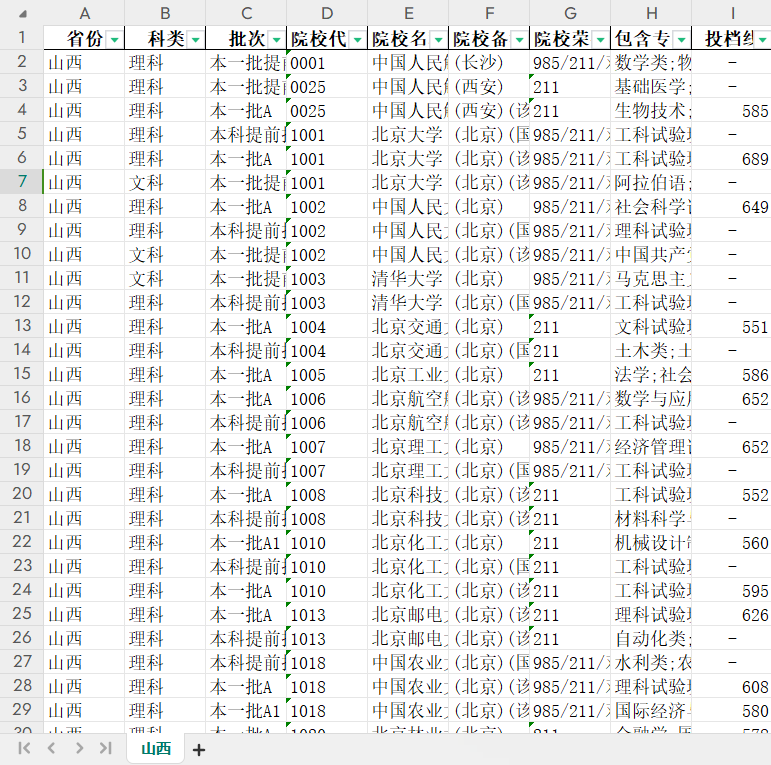Click cell 材料科学 in row 21
Viewport: 771px width, 765px height.
click(652, 518)
